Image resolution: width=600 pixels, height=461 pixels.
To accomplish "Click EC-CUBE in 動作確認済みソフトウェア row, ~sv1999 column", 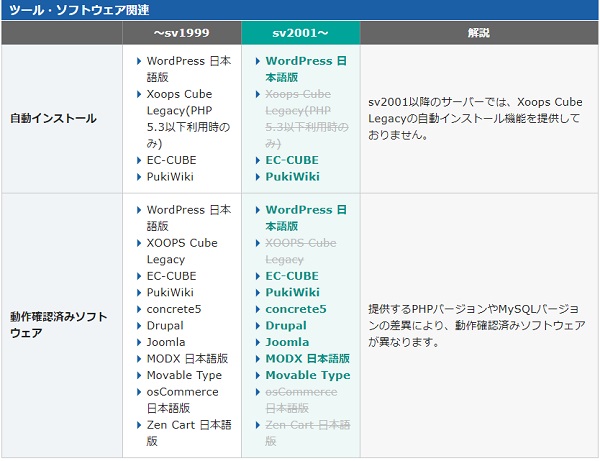I will [x=171, y=276].
